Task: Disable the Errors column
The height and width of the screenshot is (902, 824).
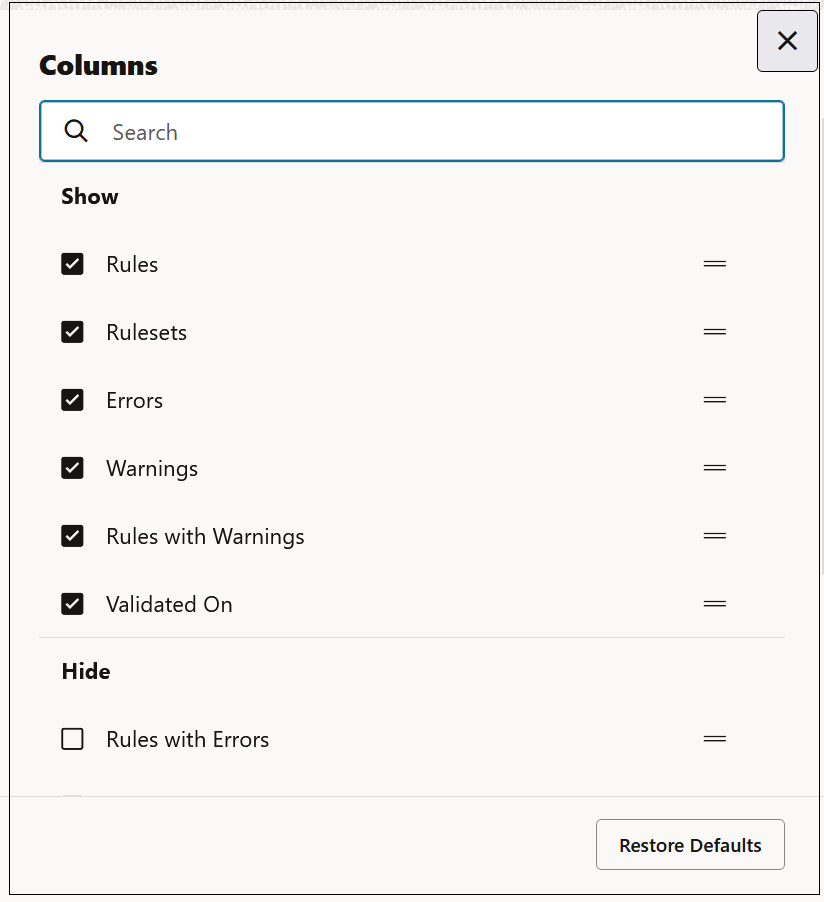Action: point(72,399)
